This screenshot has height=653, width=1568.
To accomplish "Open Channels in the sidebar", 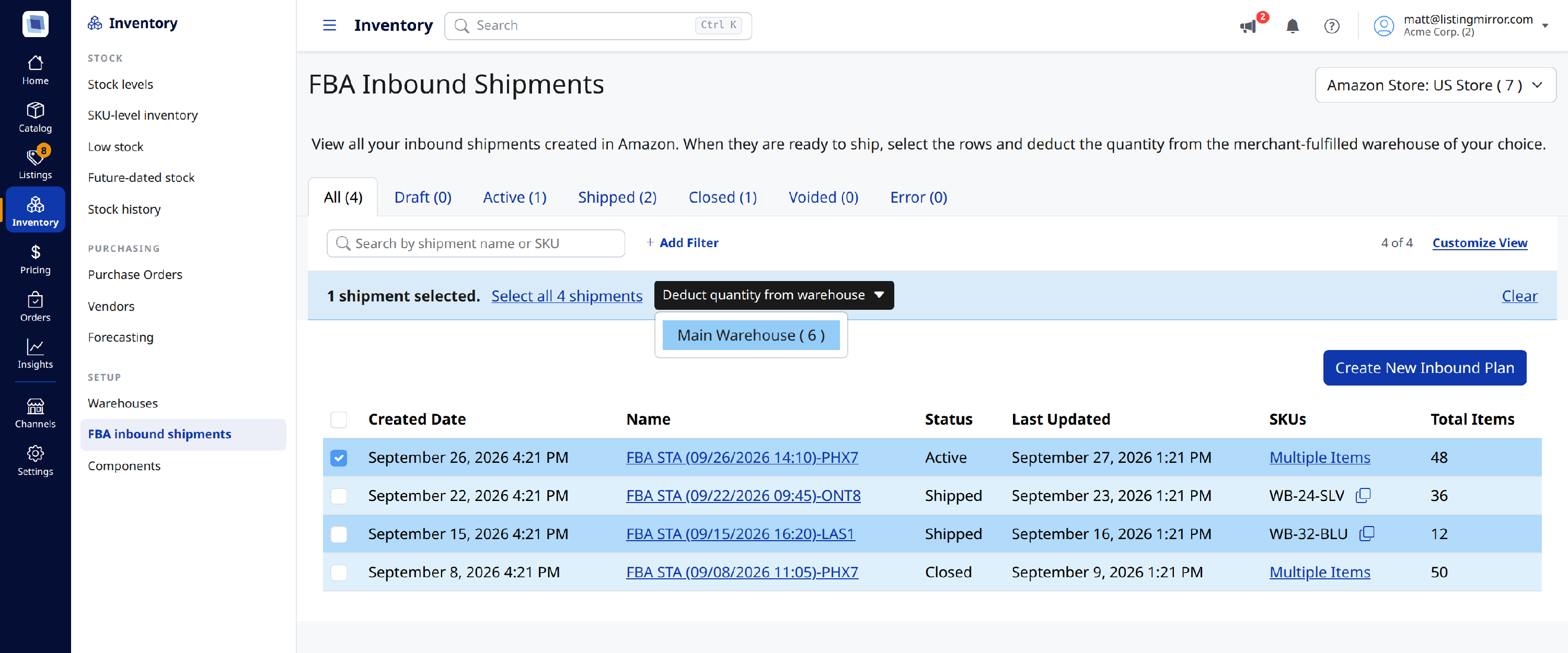I will (36, 413).
